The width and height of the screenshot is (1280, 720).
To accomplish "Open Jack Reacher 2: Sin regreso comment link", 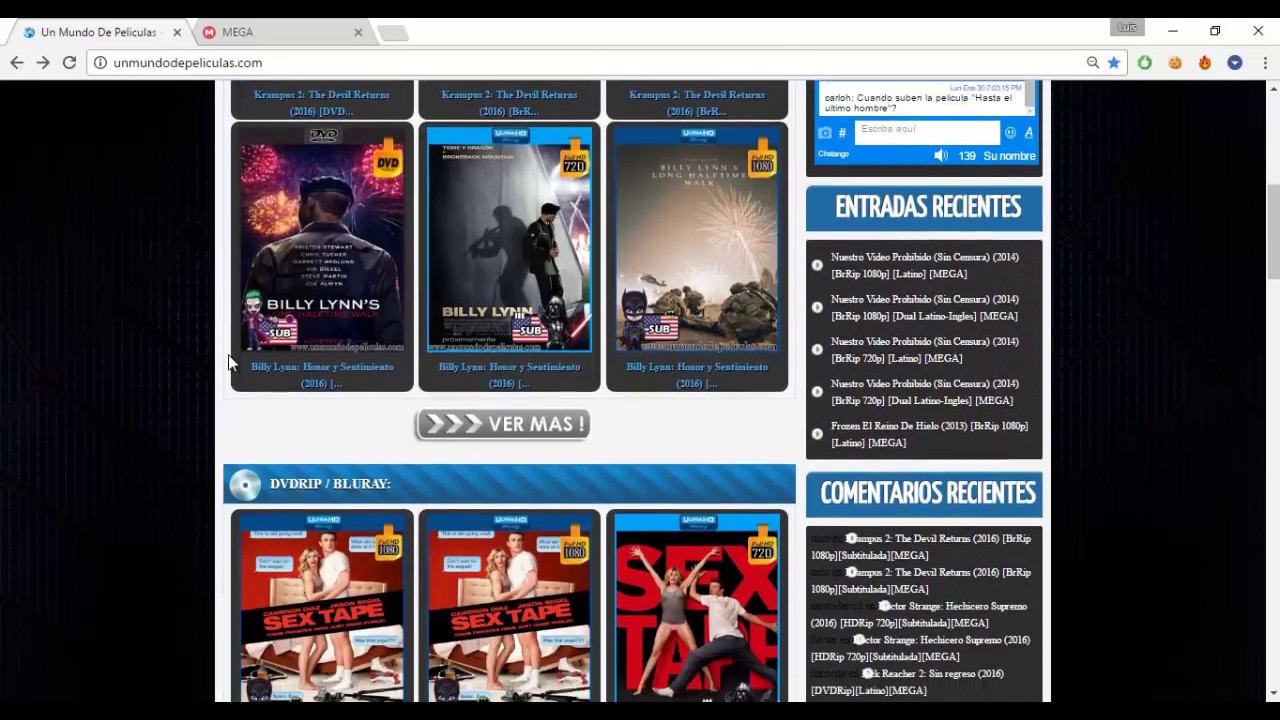I will [x=907, y=682].
